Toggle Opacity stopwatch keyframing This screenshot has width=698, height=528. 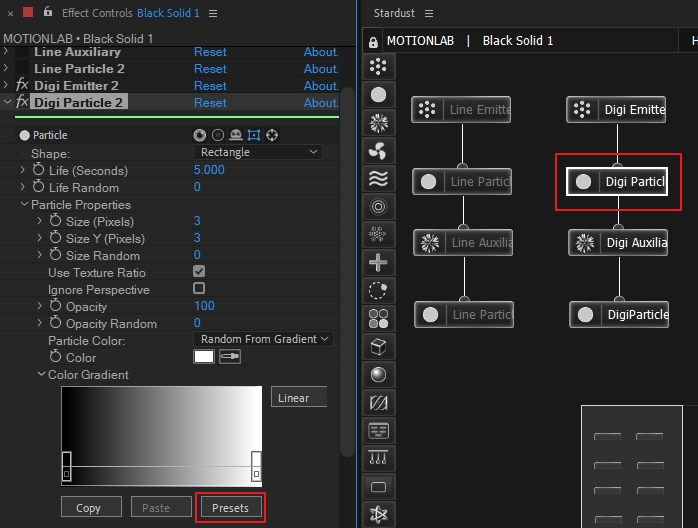55,306
